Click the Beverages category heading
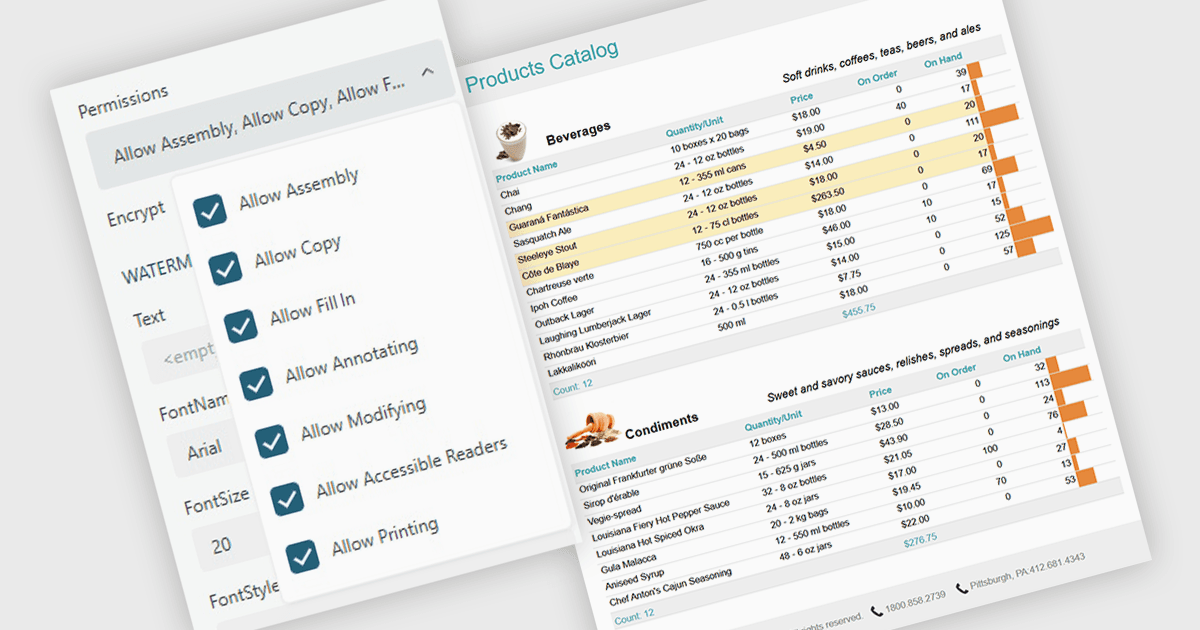1200x630 pixels. coord(578,133)
